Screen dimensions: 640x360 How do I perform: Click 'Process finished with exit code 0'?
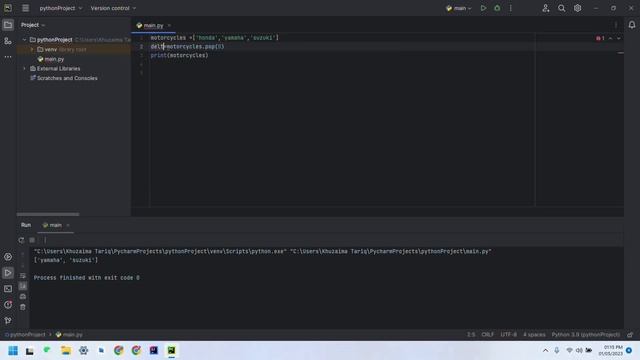[87, 278]
